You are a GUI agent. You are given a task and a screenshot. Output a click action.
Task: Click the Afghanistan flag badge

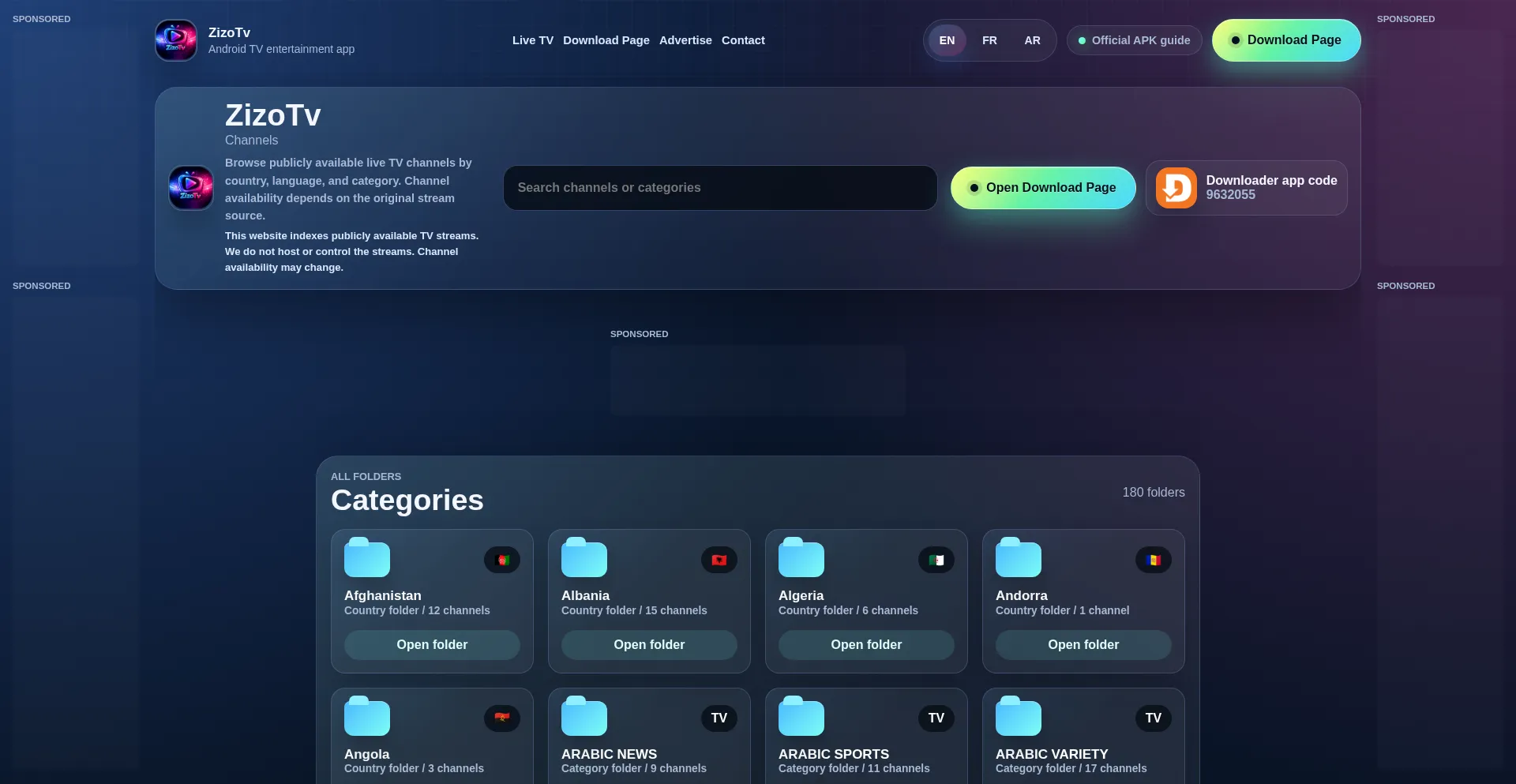tap(502, 560)
